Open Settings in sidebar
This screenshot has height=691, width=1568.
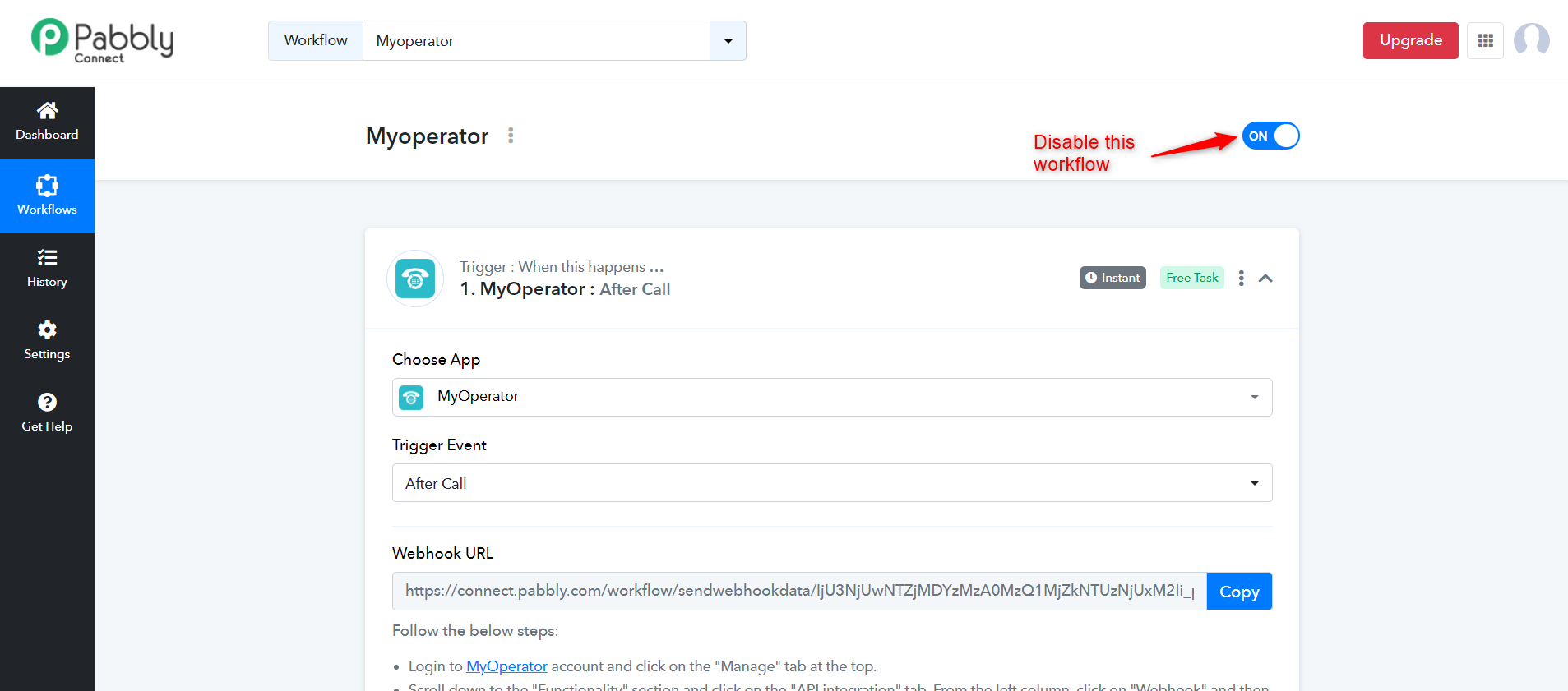47,342
